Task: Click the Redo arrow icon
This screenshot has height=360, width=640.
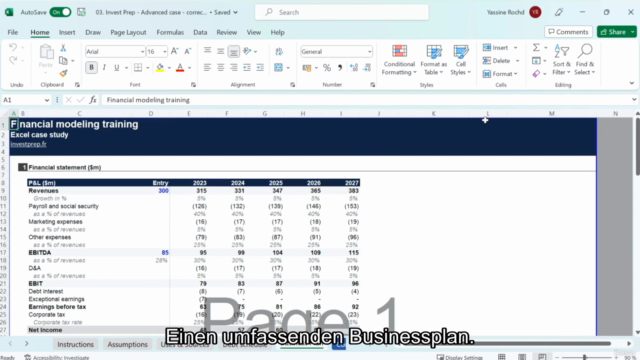Action: [x=13, y=60]
